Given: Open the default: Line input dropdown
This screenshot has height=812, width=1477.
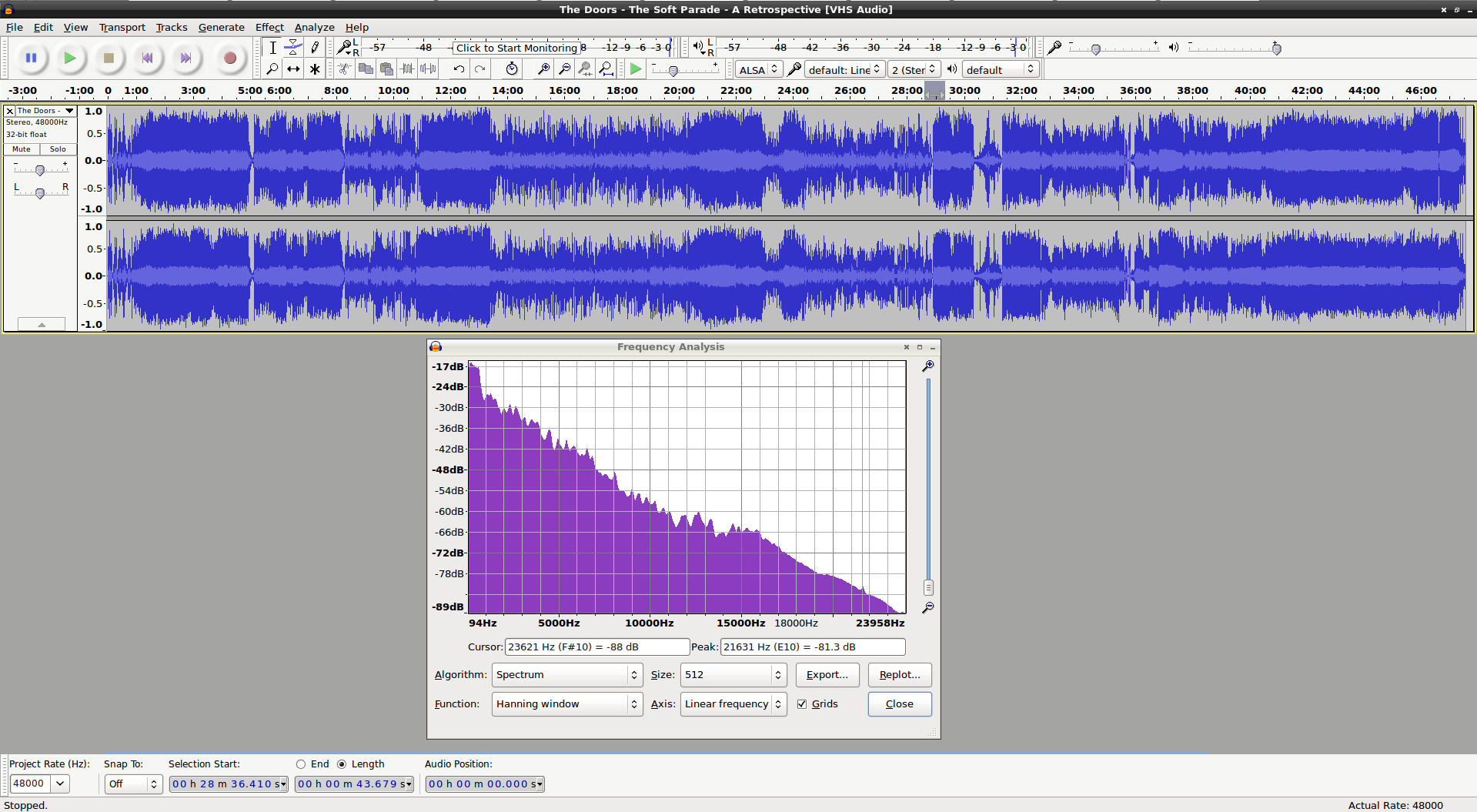Looking at the screenshot, I should pos(844,69).
